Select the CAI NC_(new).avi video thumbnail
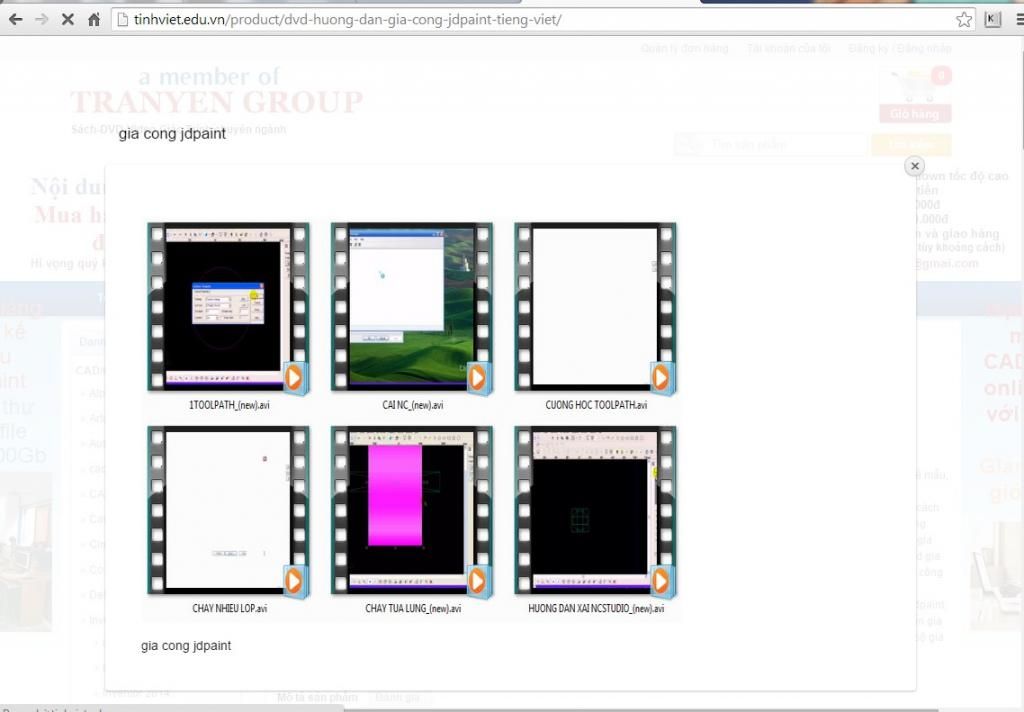This screenshot has width=1024, height=712. [x=412, y=307]
